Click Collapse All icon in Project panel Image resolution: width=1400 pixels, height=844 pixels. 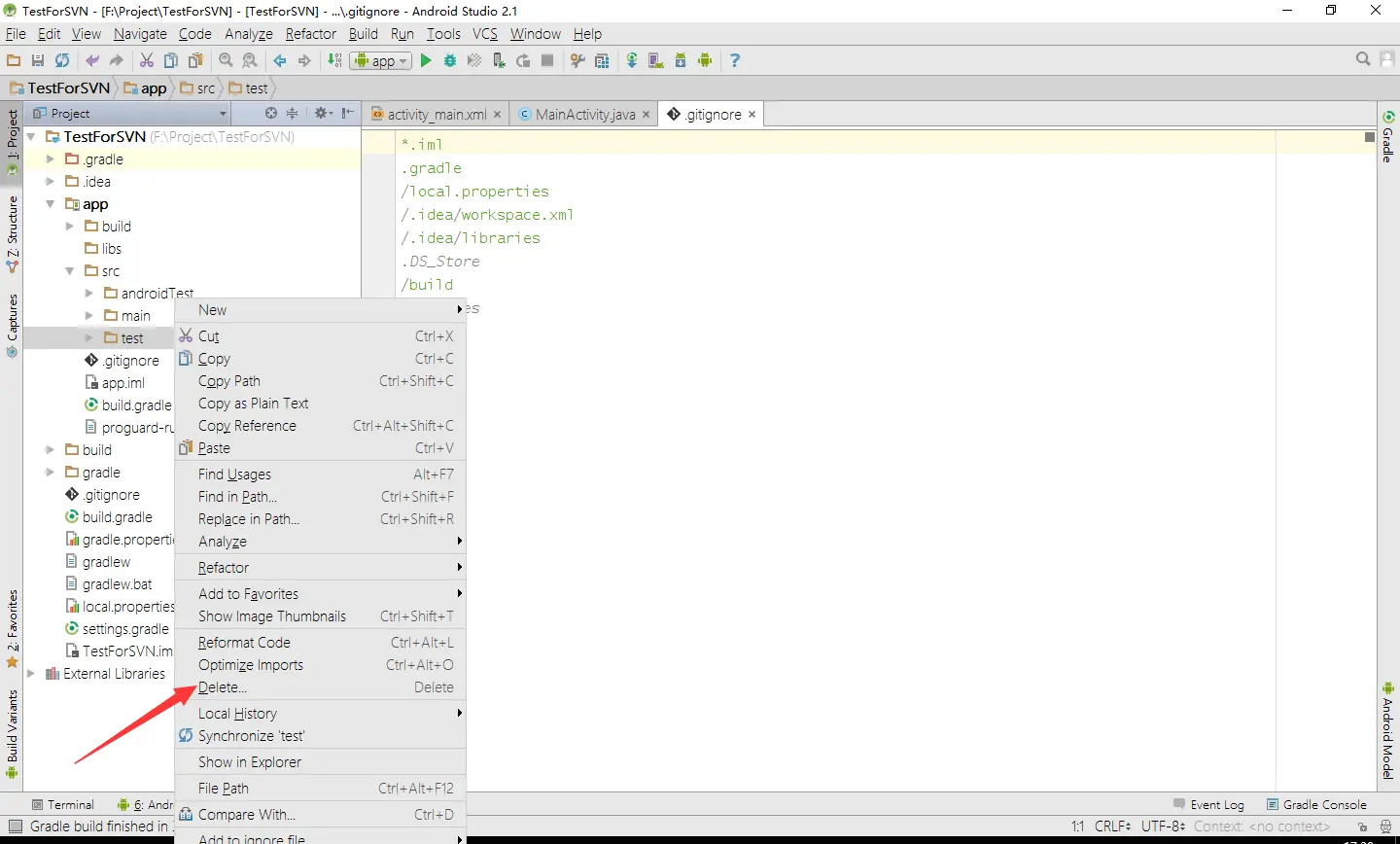tap(292, 114)
